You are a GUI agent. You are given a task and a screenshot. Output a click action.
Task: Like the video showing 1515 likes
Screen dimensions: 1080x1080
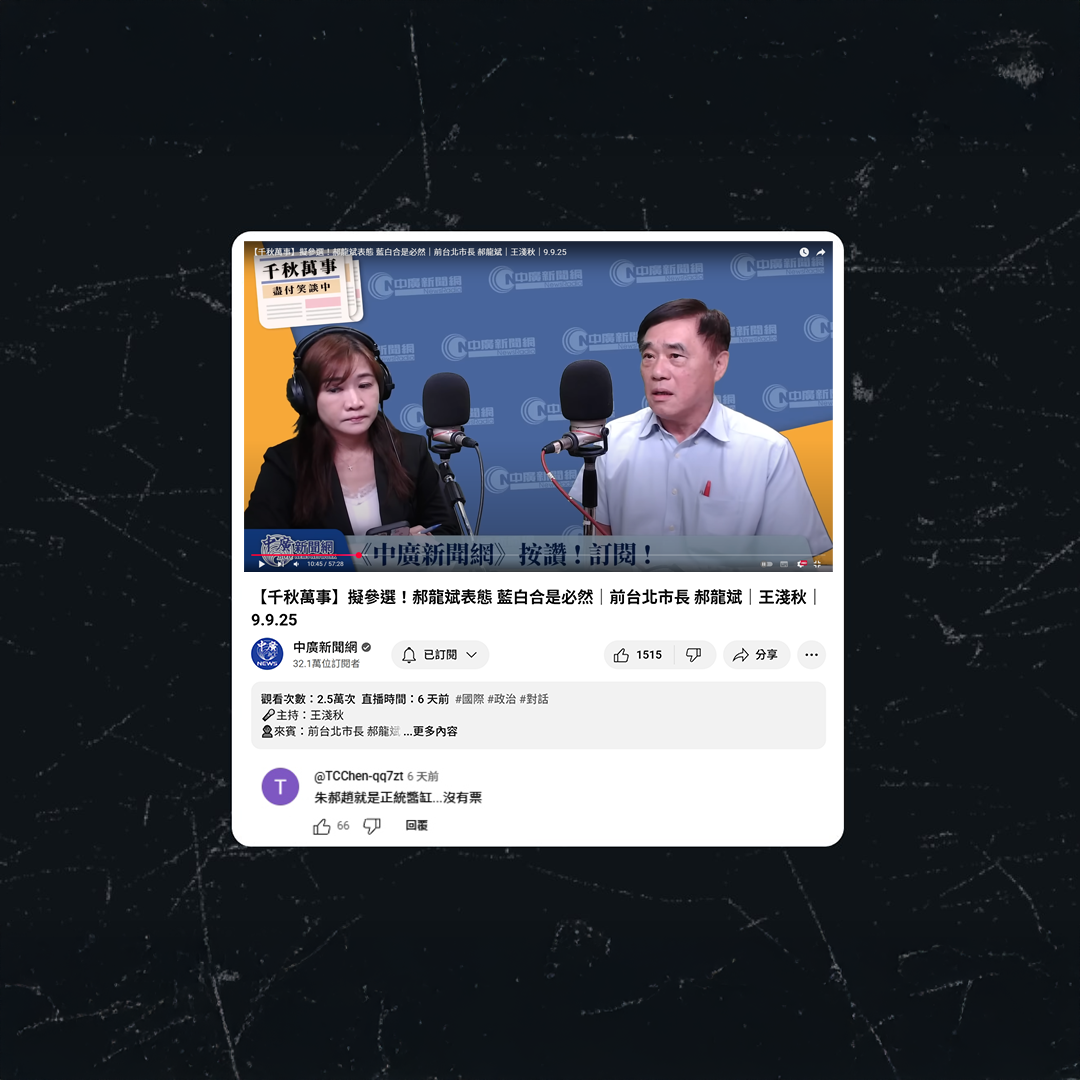[638, 654]
